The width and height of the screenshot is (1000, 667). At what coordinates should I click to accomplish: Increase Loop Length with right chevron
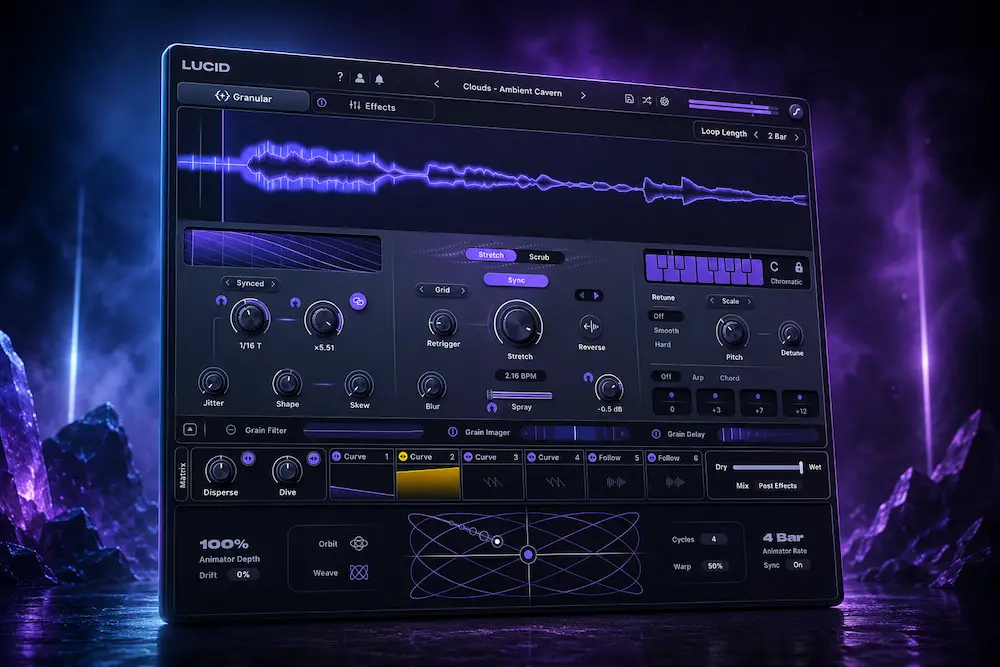tap(797, 137)
